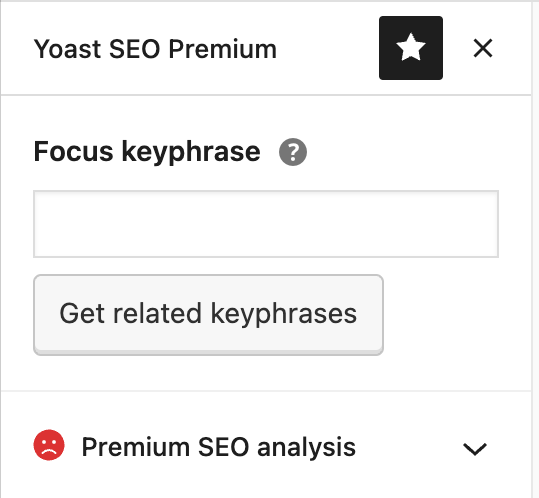Screen dimensions: 539x498
Task: Click the downward arrow beside Premium SEO analysis
Action: coord(475,449)
